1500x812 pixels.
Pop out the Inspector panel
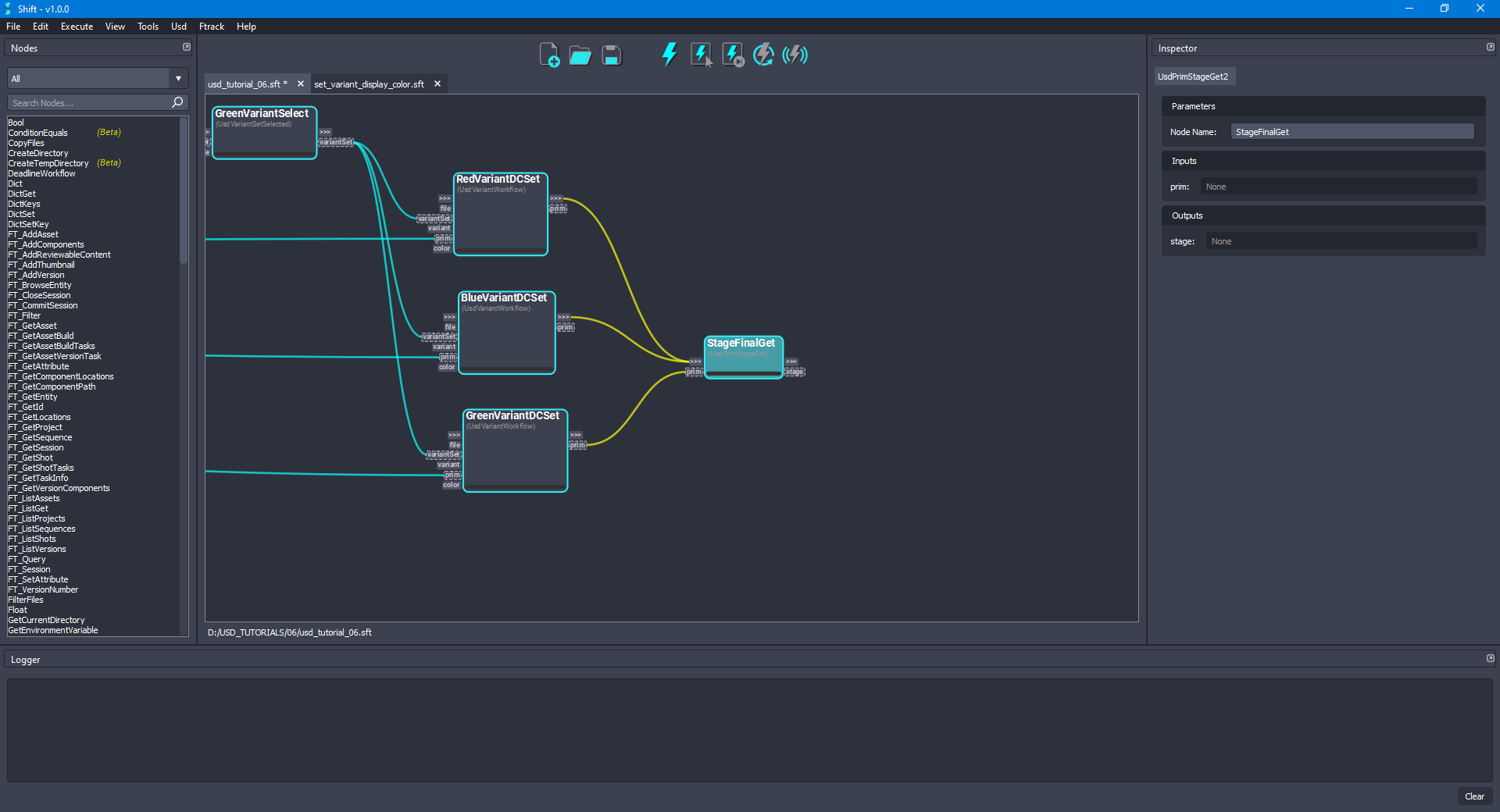(1489, 47)
